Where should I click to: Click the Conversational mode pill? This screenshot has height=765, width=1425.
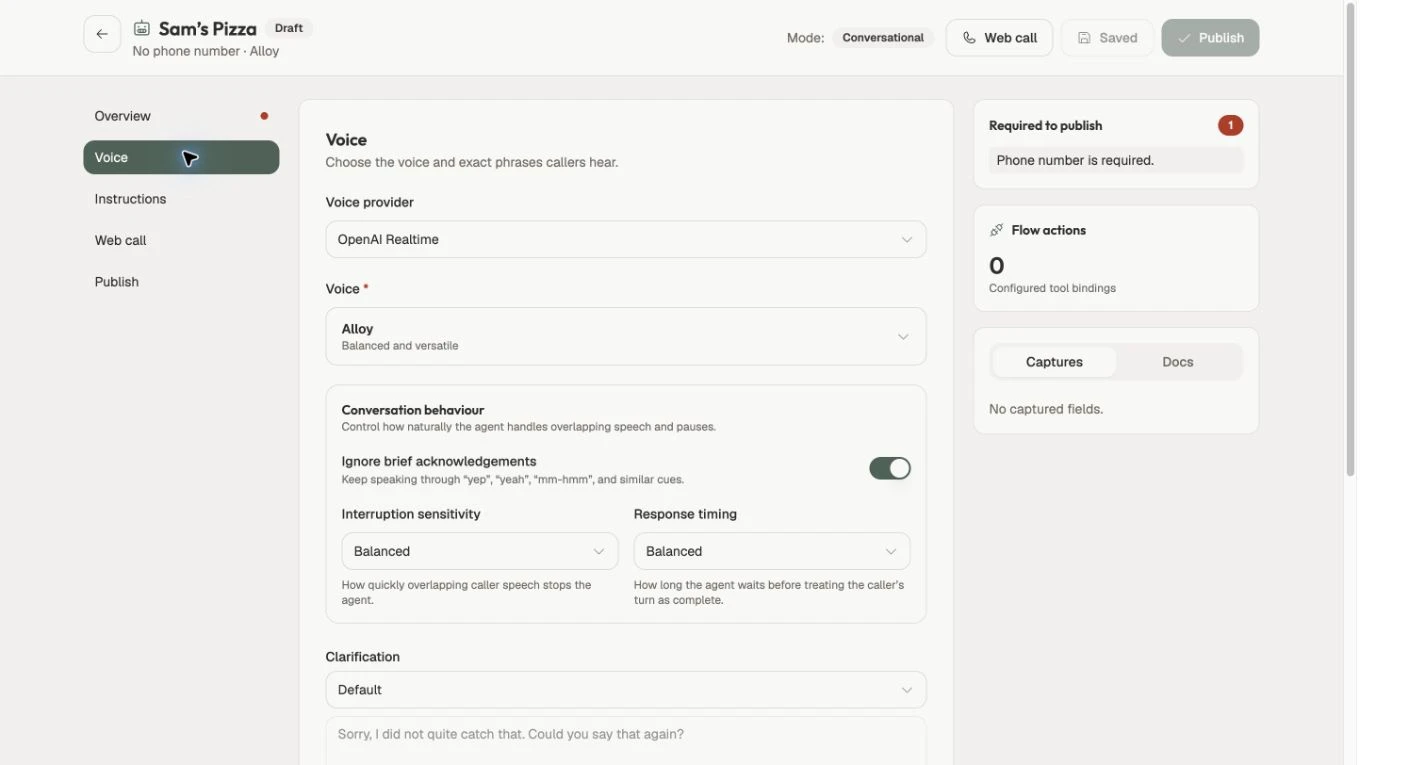pos(883,38)
